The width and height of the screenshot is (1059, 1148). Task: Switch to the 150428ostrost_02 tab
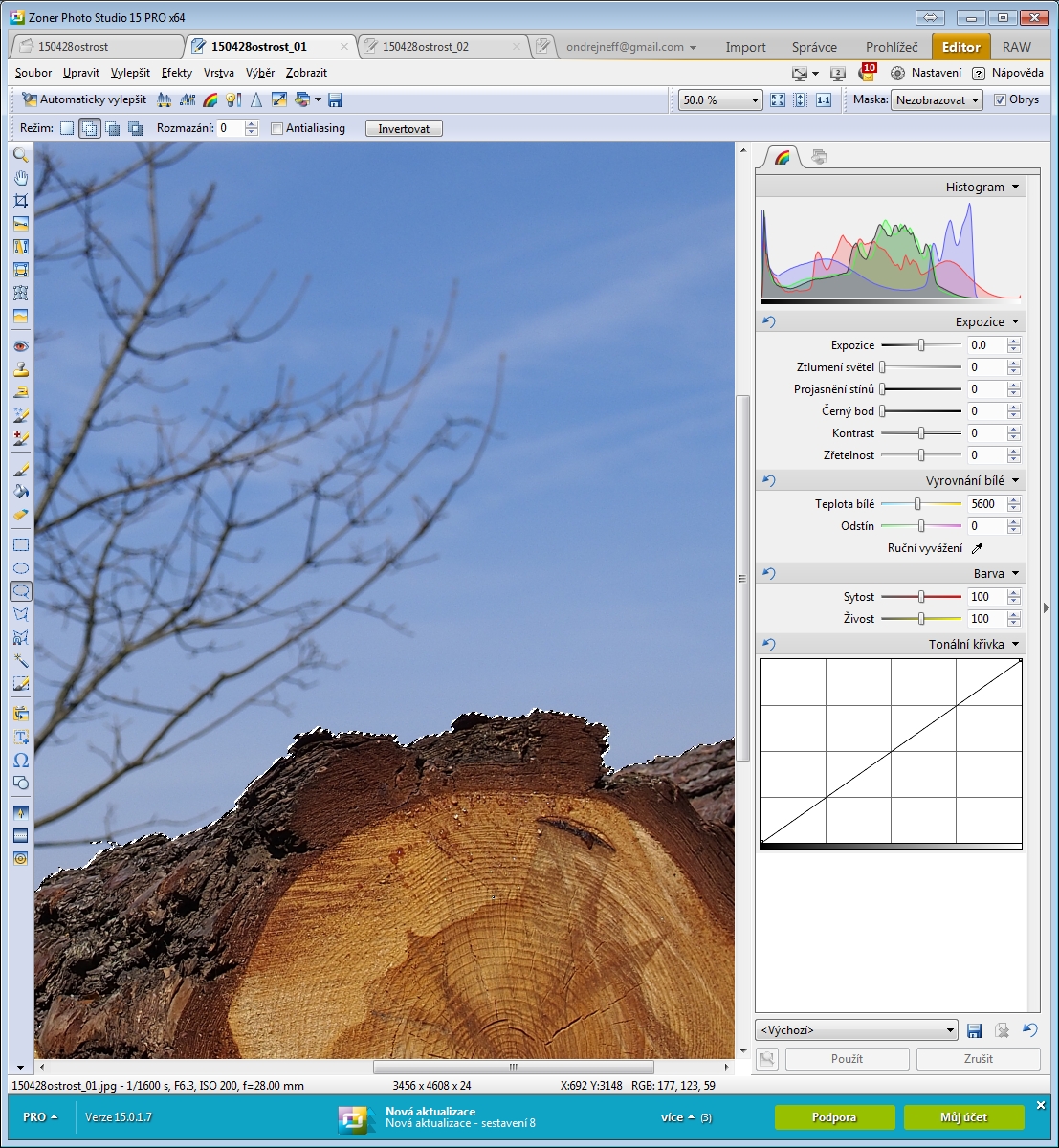[425, 46]
